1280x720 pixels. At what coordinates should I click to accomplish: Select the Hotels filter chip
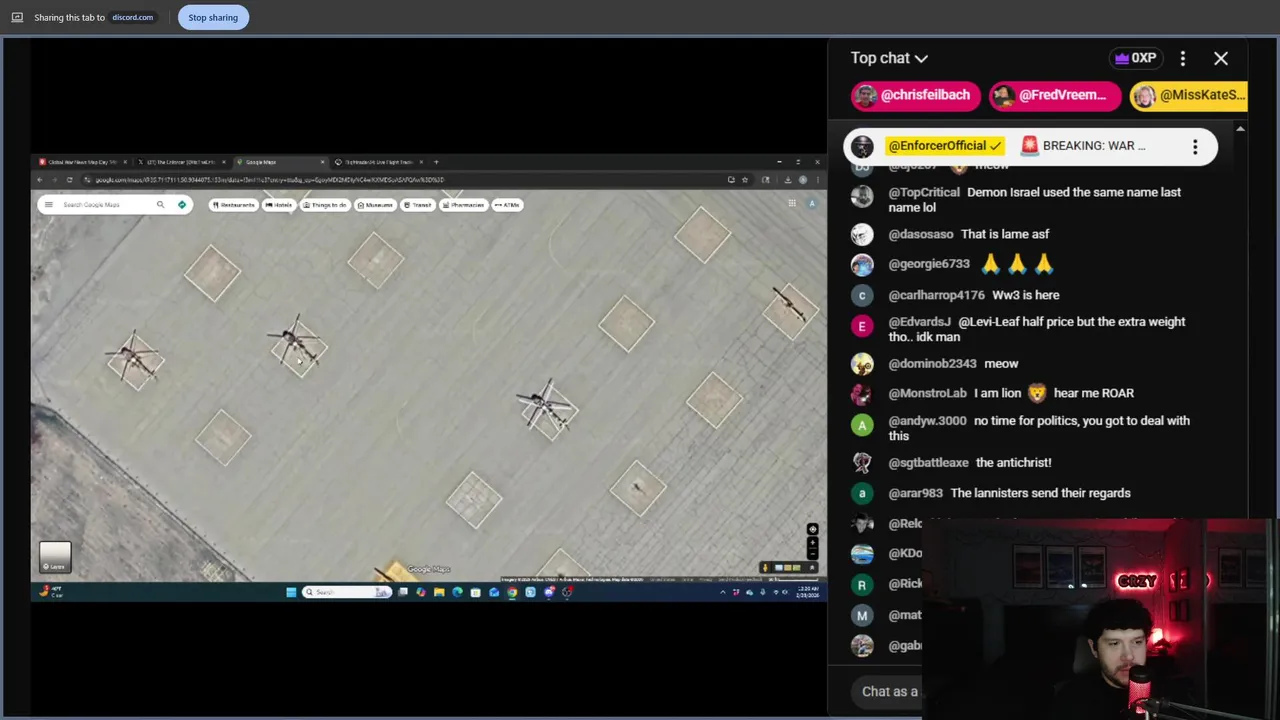[280, 205]
